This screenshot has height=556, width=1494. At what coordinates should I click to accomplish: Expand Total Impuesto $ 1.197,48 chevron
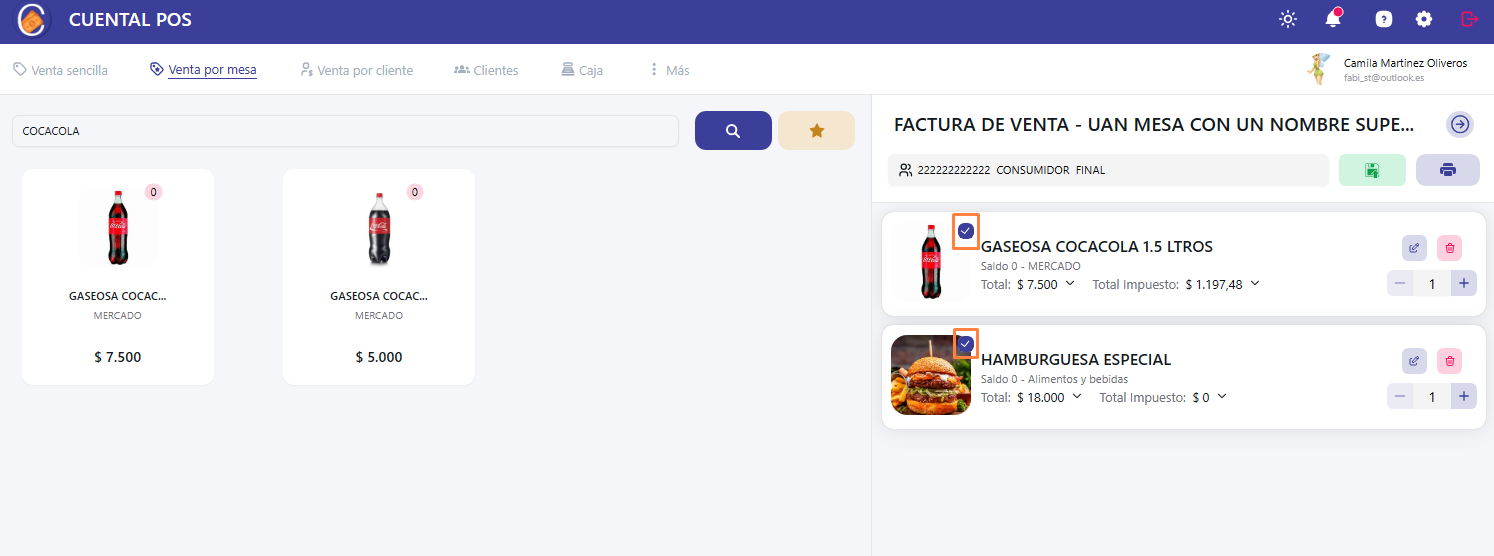[1255, 284]
